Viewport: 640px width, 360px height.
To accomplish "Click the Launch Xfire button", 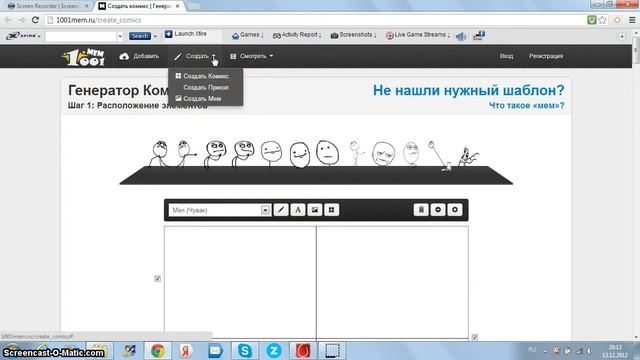I will tap(186, 34).
